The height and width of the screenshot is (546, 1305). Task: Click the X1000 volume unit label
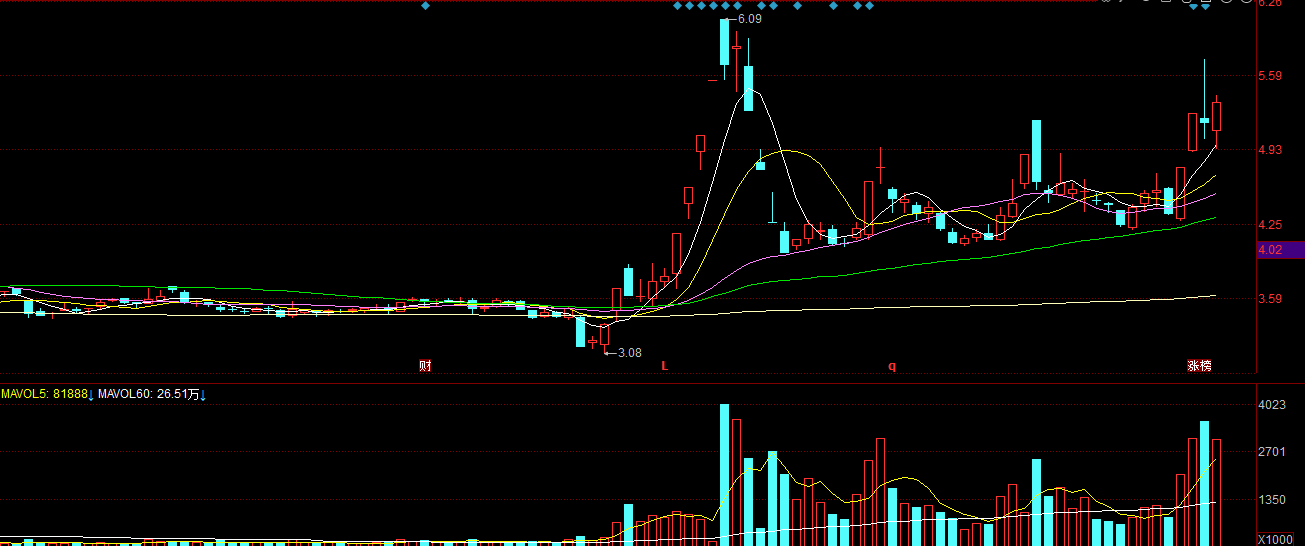(x=1274, y=540)
